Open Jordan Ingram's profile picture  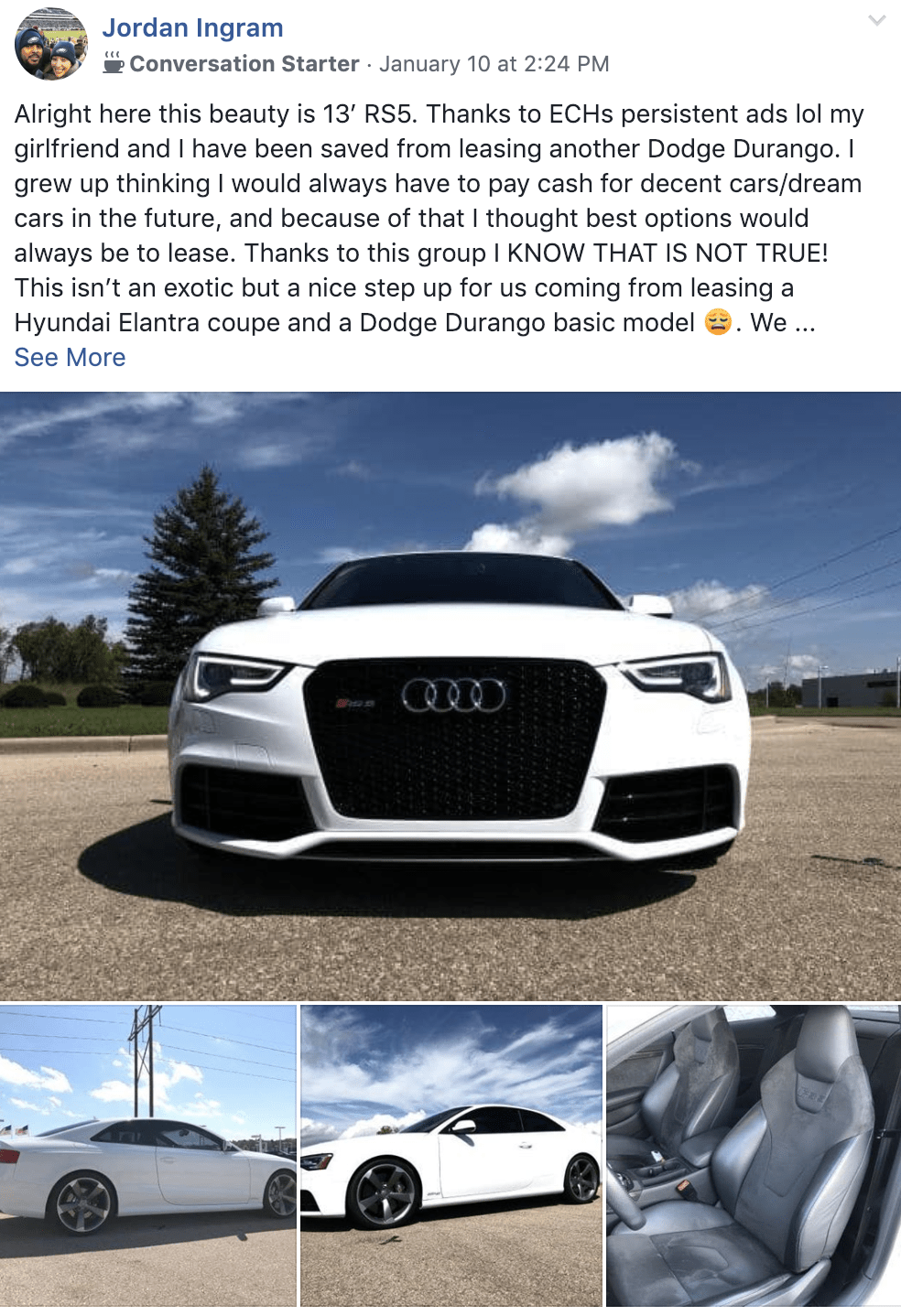51,45
